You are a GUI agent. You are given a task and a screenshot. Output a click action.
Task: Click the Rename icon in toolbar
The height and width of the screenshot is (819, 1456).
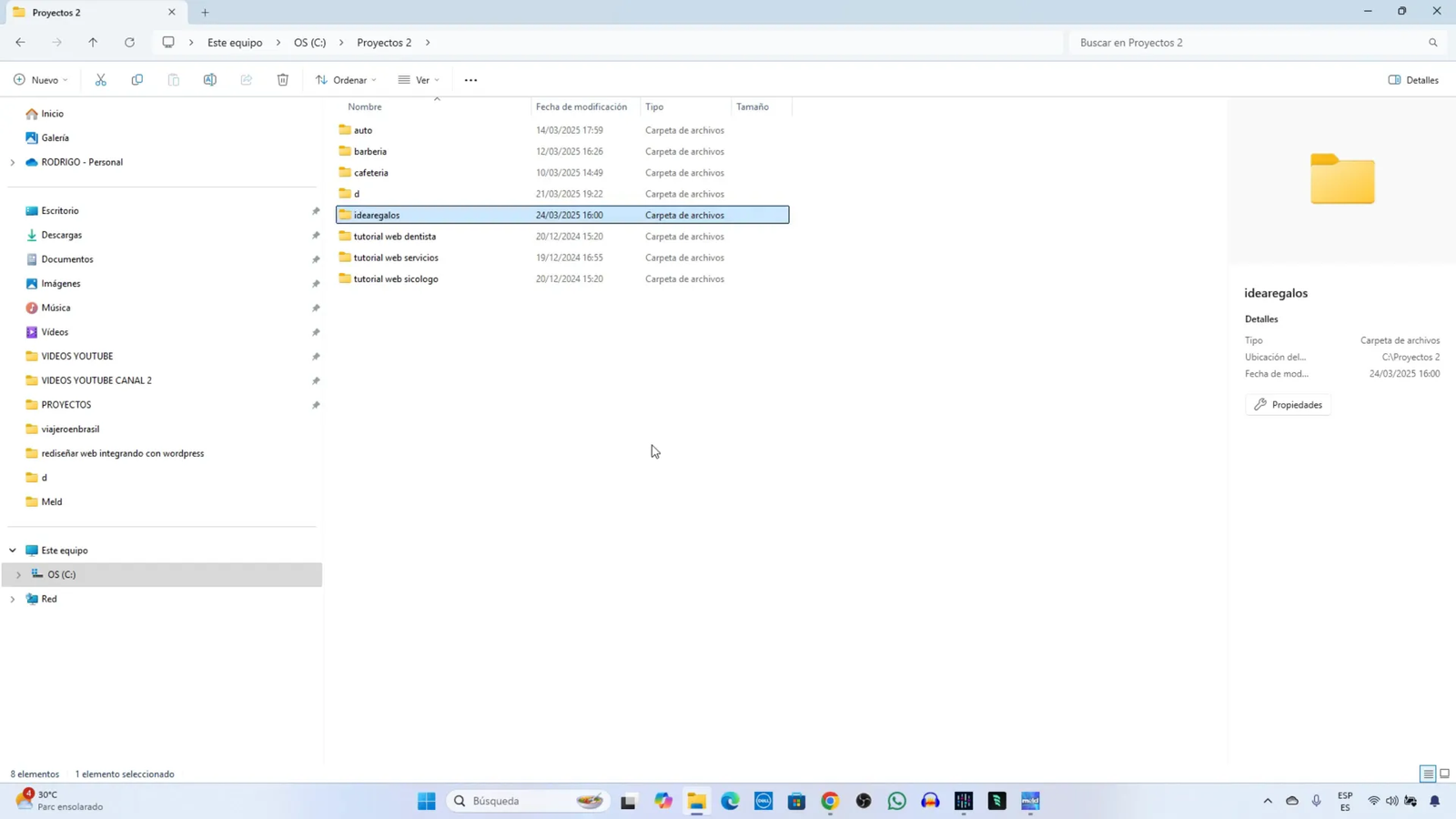pyautogui.click(x=210, y=80)
